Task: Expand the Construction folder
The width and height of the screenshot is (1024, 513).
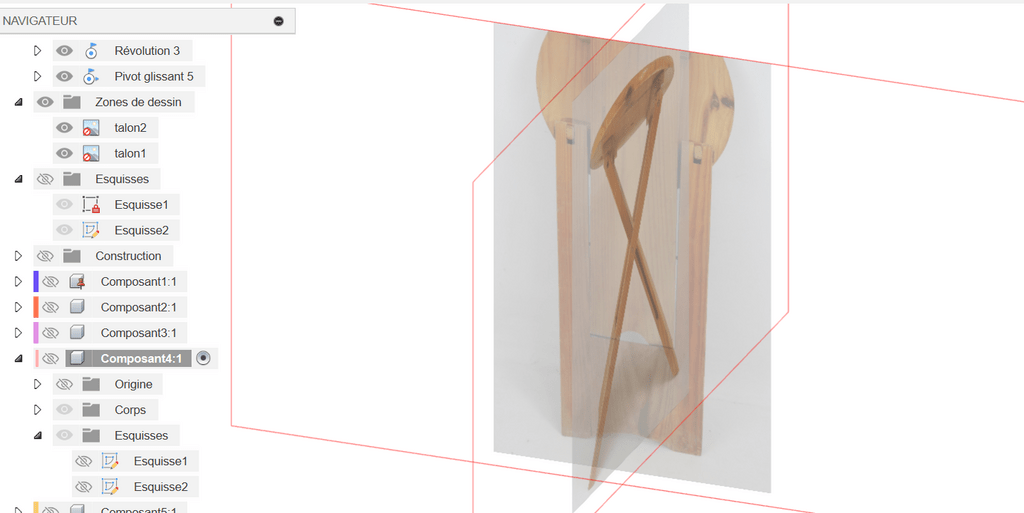Action: point(18,256)
